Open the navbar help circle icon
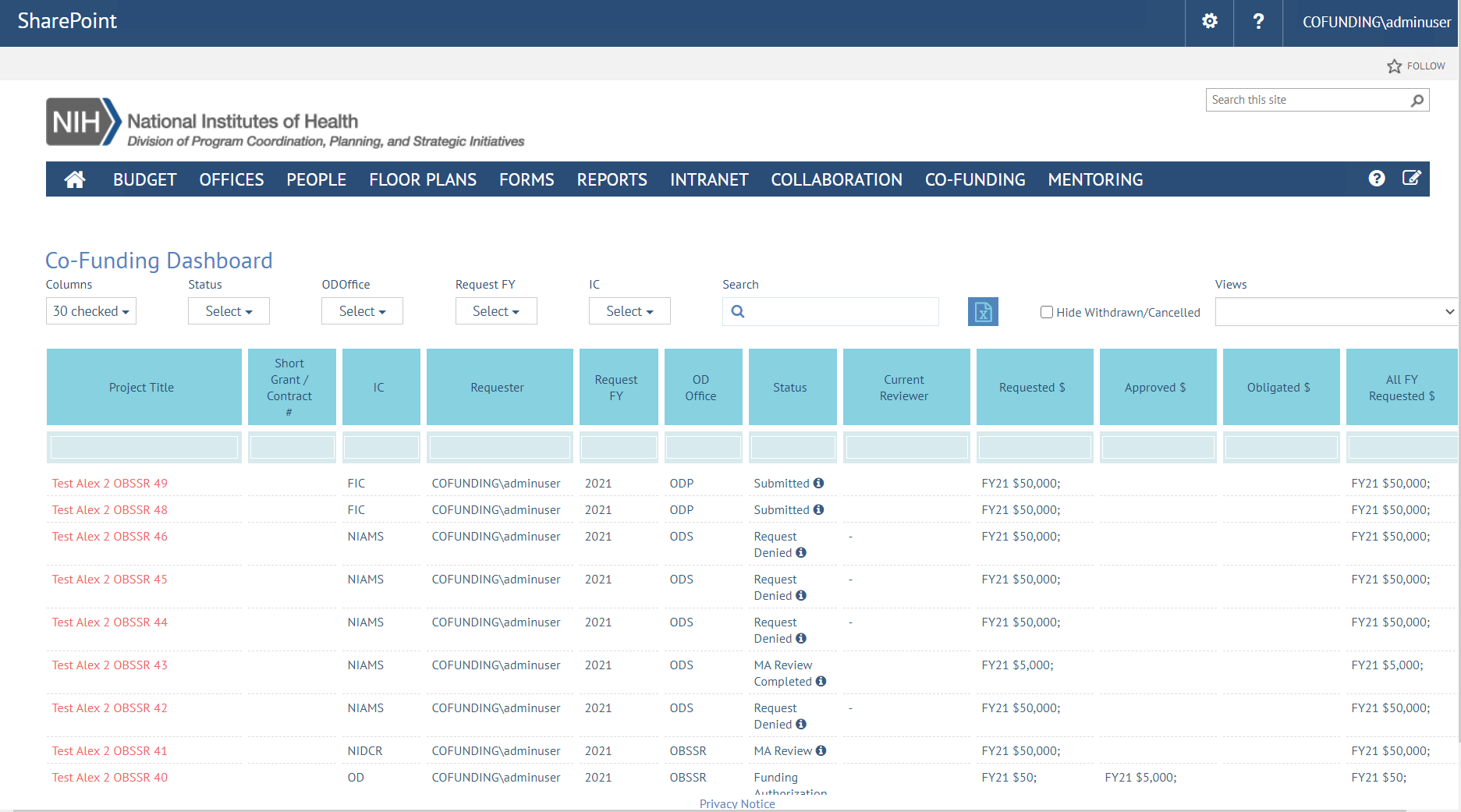 (1377, 179)
